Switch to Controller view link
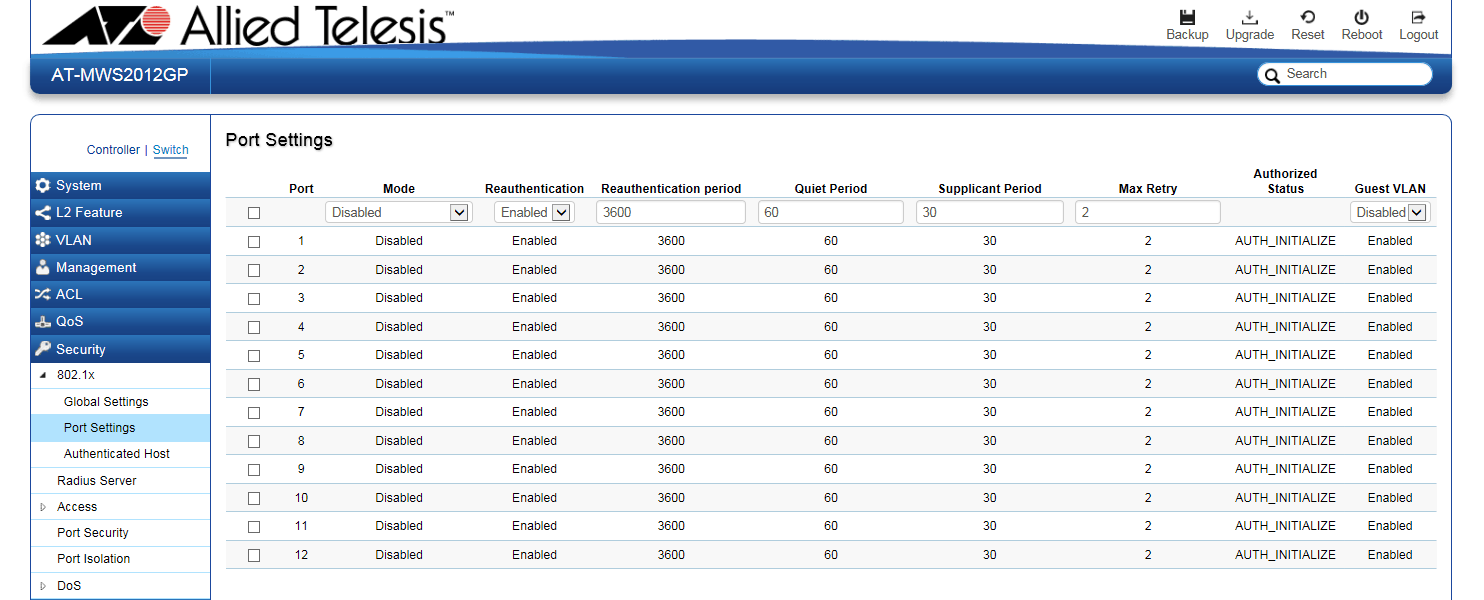This screenshot has width=1484, height=600. (x=113, y=150)
